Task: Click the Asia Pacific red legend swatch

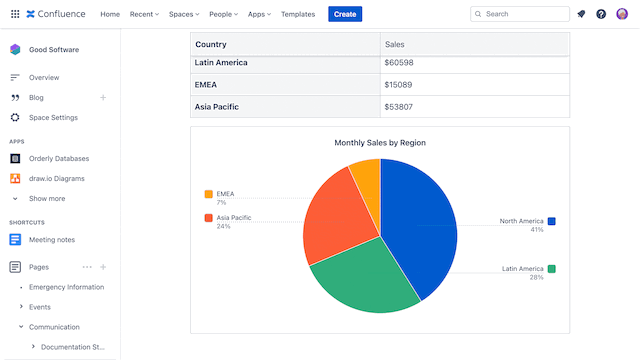Action: pyautogui.click(x=209, y=218)
